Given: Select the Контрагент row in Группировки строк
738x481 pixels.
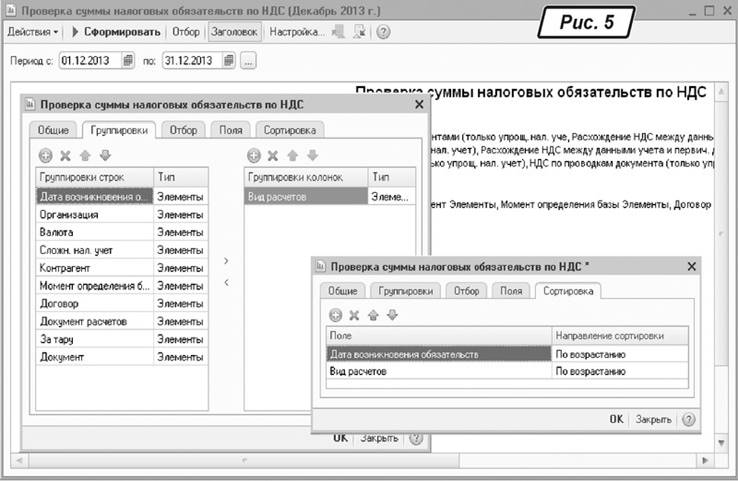Looking at the screenshot, I should coord(95,268).
